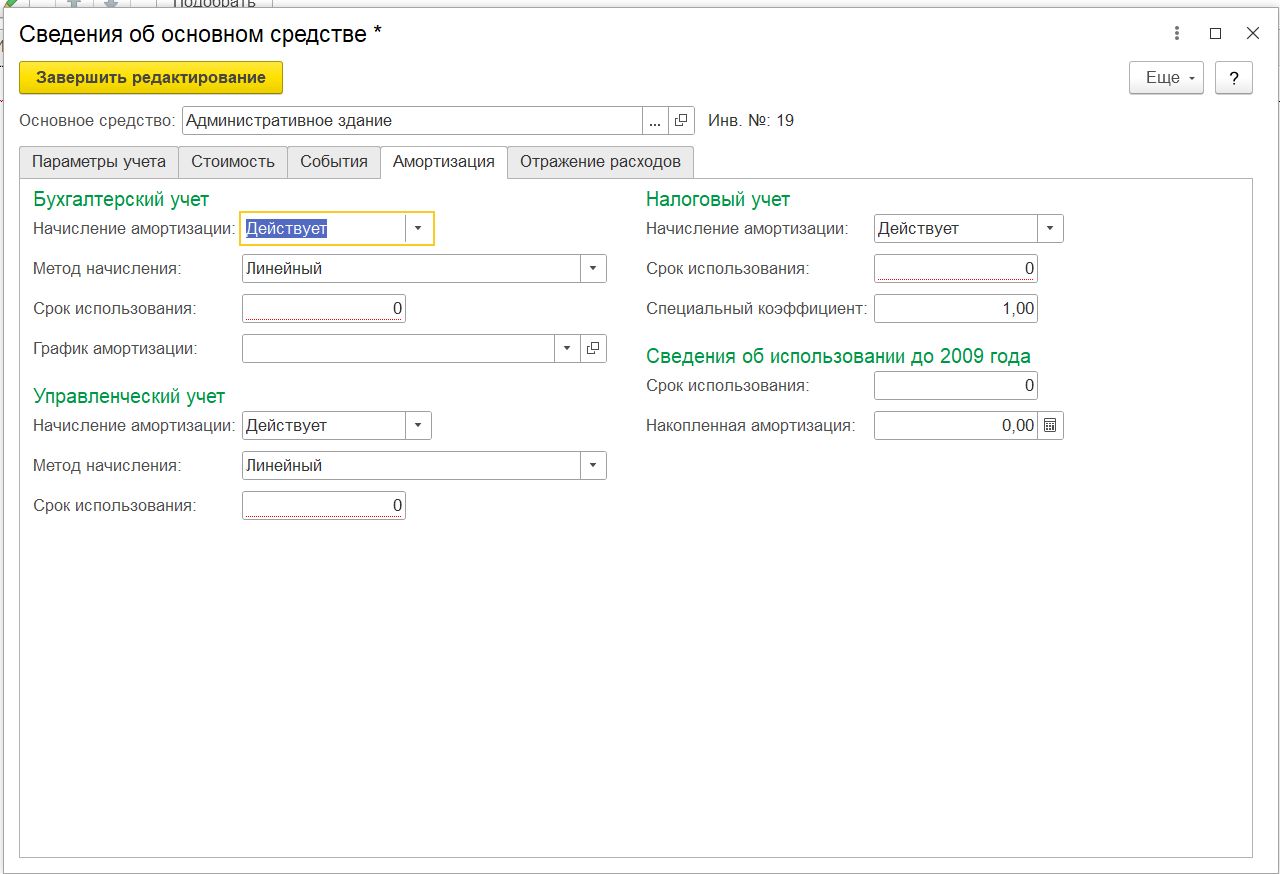Open the three-dot window menu

(1178, 33)
